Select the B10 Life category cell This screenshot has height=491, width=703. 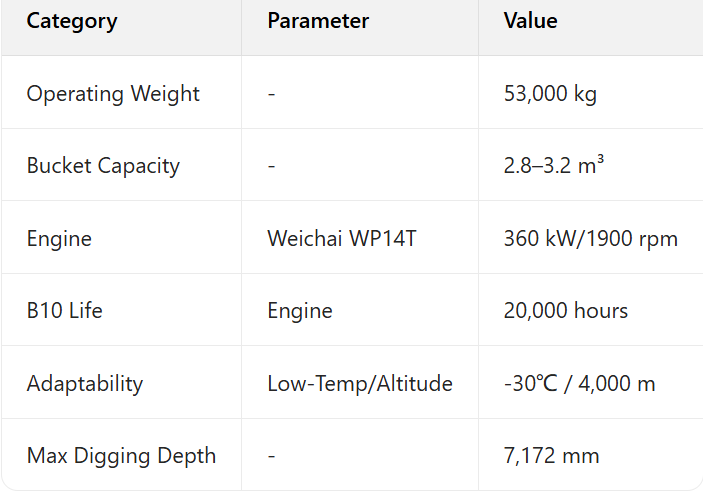click(65, 311)
